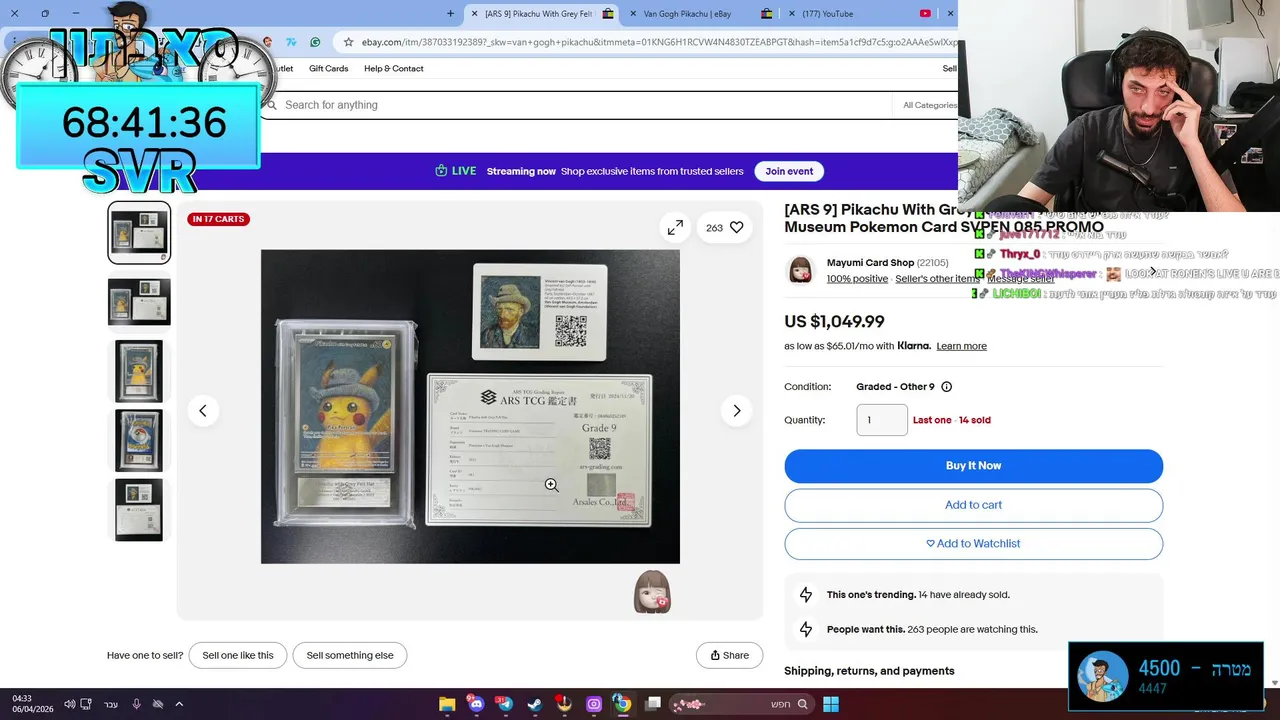Open the Mayumi Card Shop seller link
Screen dimensions: 1280x720
click(870, 263)
